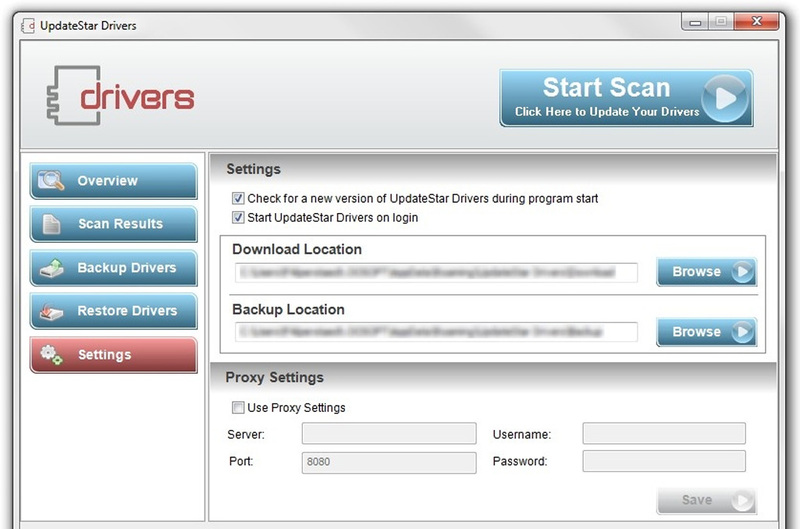Click the Save button
This screenshot has width=800, height=529.
pos(706,500)
